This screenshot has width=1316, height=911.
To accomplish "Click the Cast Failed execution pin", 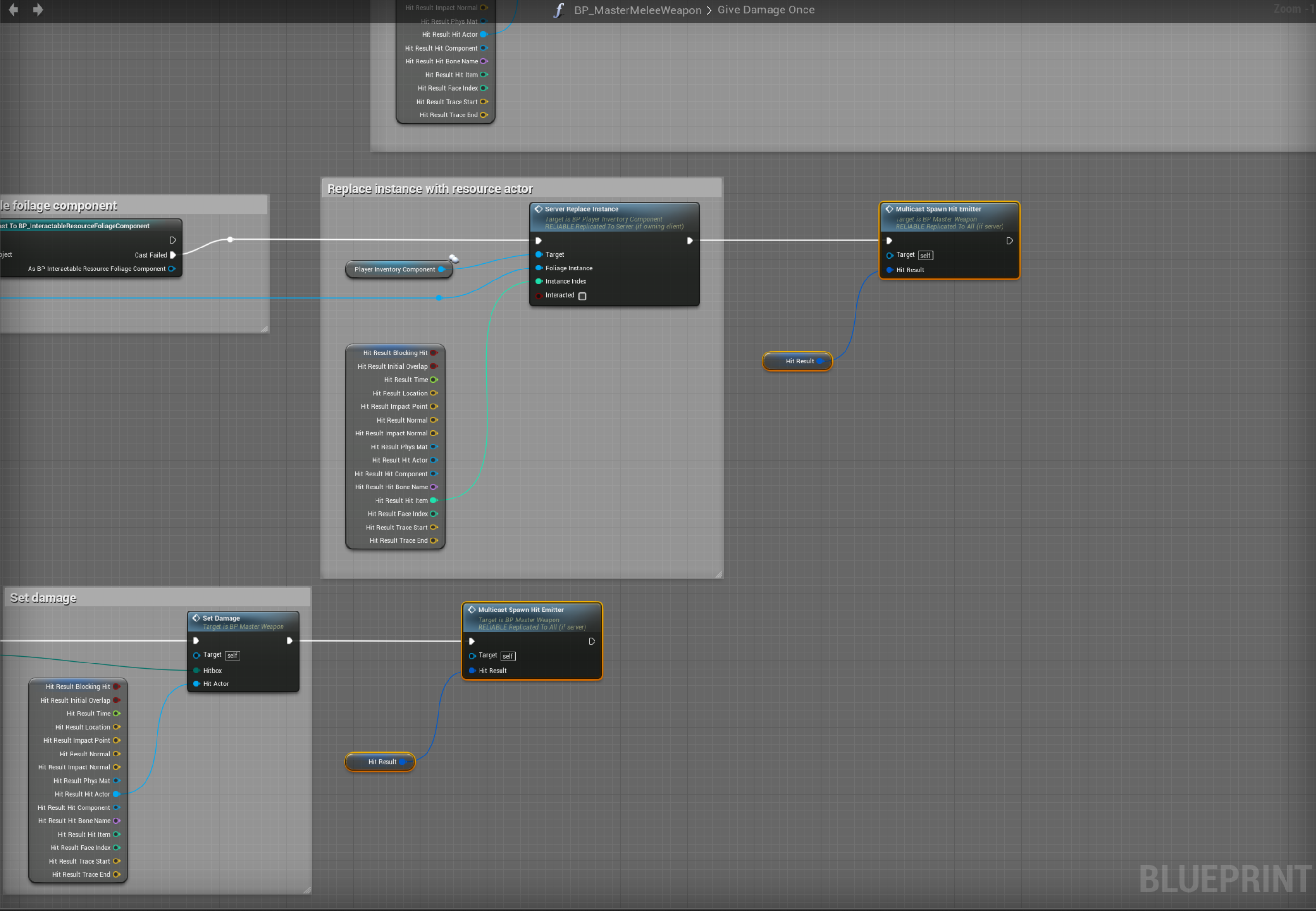I will pyautogui.click(x=173, y=255).
